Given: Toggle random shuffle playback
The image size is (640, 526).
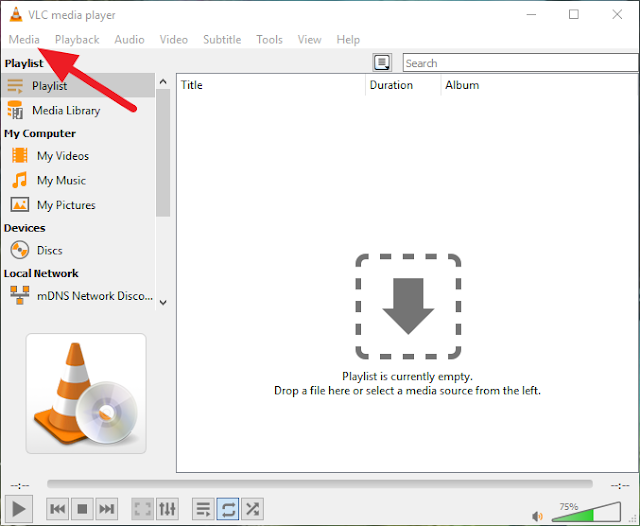Looking at the screenshot, I should click(252, 509).
